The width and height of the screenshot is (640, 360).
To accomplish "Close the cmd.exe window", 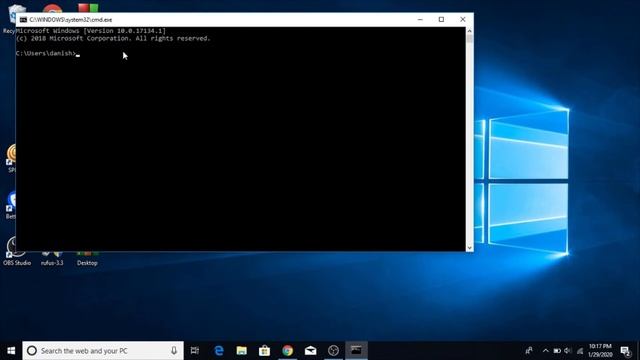I will tap(462, 20).
